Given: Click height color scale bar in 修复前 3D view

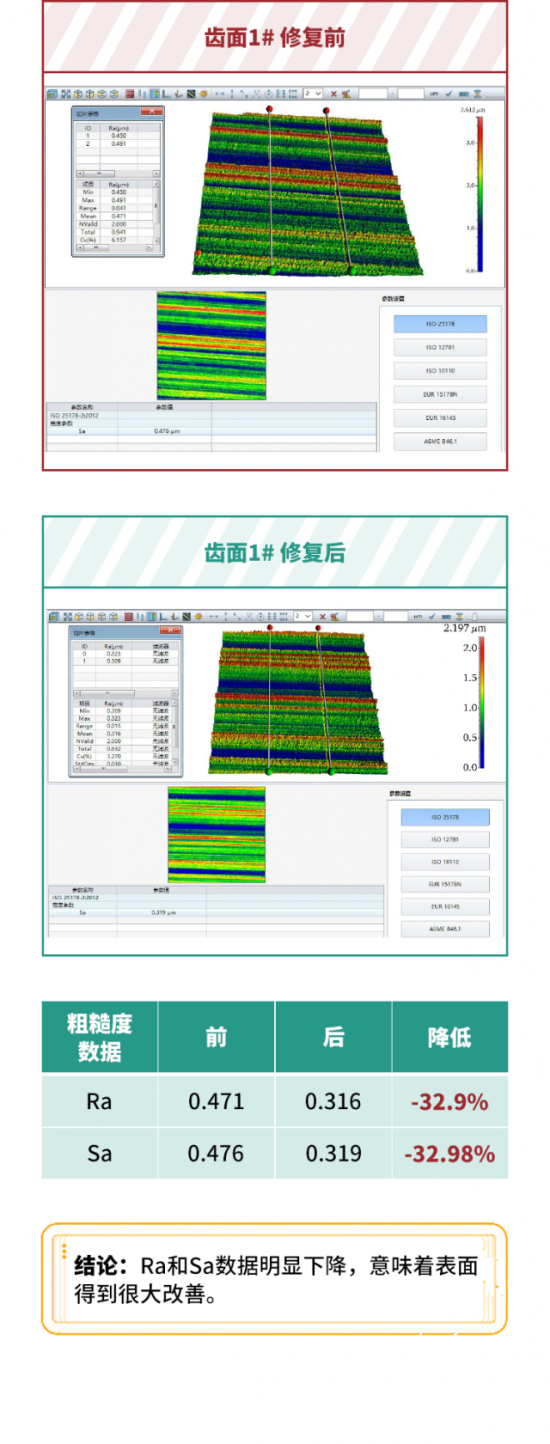Looking at the screenshot, I should (480, 194).
